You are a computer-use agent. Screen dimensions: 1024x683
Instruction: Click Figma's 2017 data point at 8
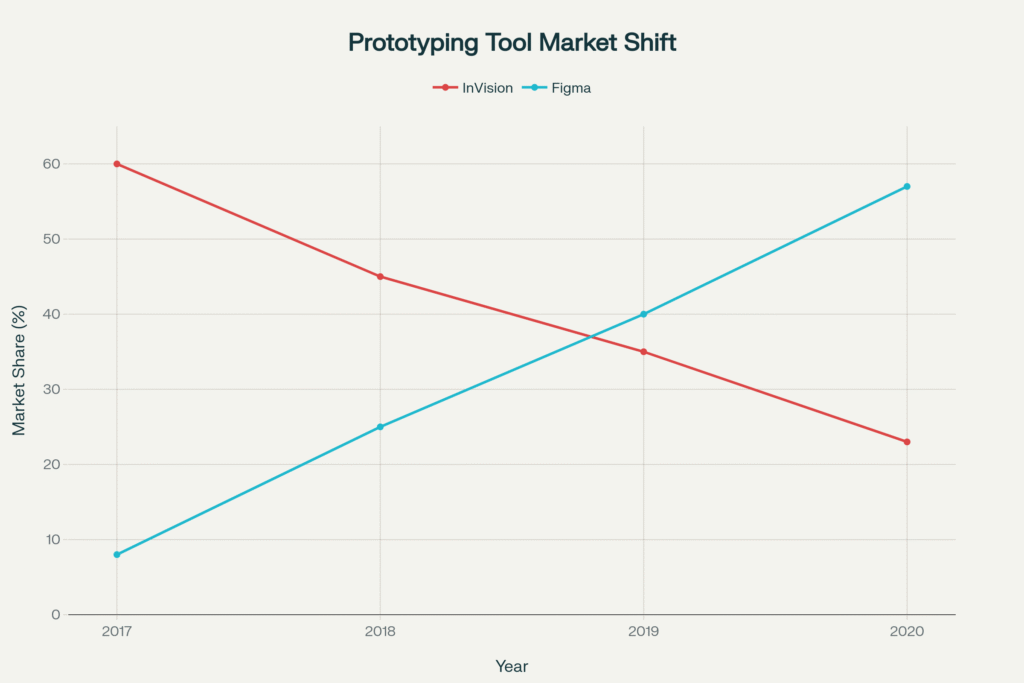tap(117, 554)
